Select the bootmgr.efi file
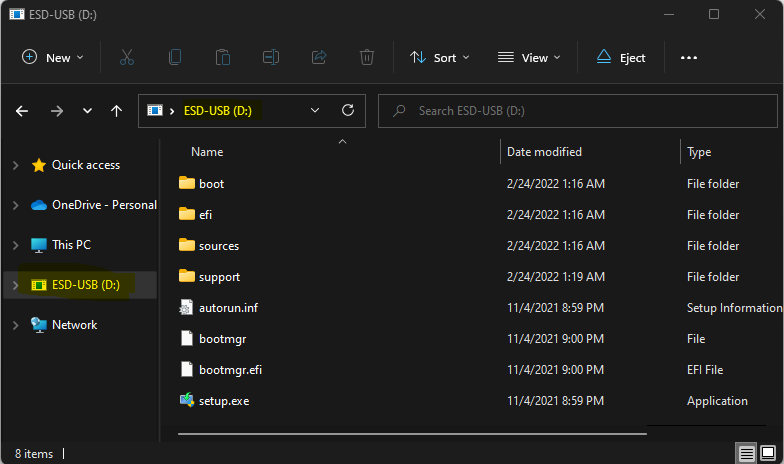 pyautogui.click(x=230, y=370)
